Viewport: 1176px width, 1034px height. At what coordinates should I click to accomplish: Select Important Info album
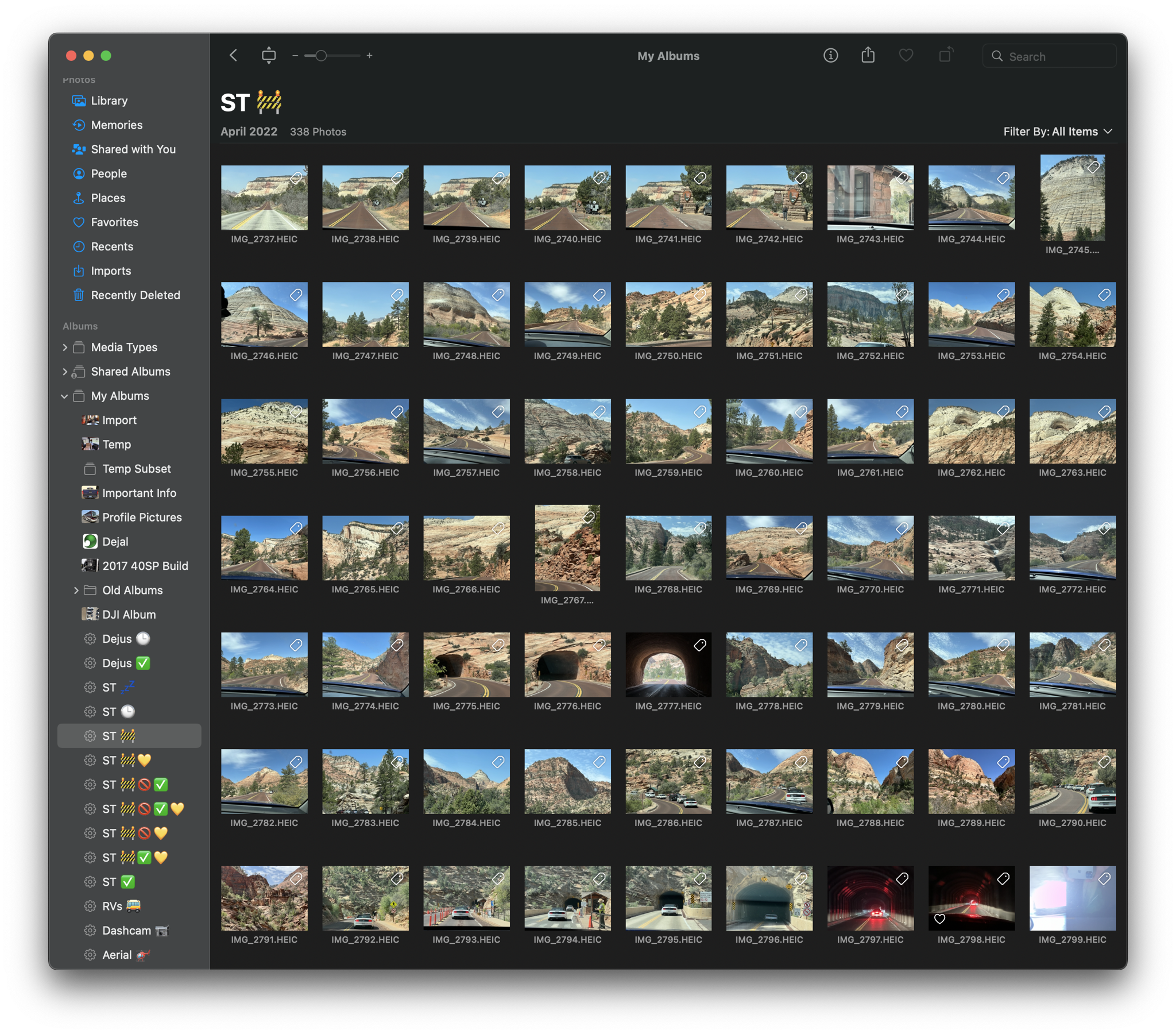coord(129,493)
